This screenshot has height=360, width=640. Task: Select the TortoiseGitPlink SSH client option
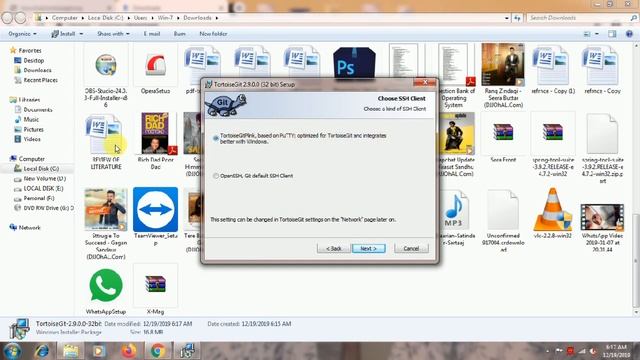(x=216, y=138)
